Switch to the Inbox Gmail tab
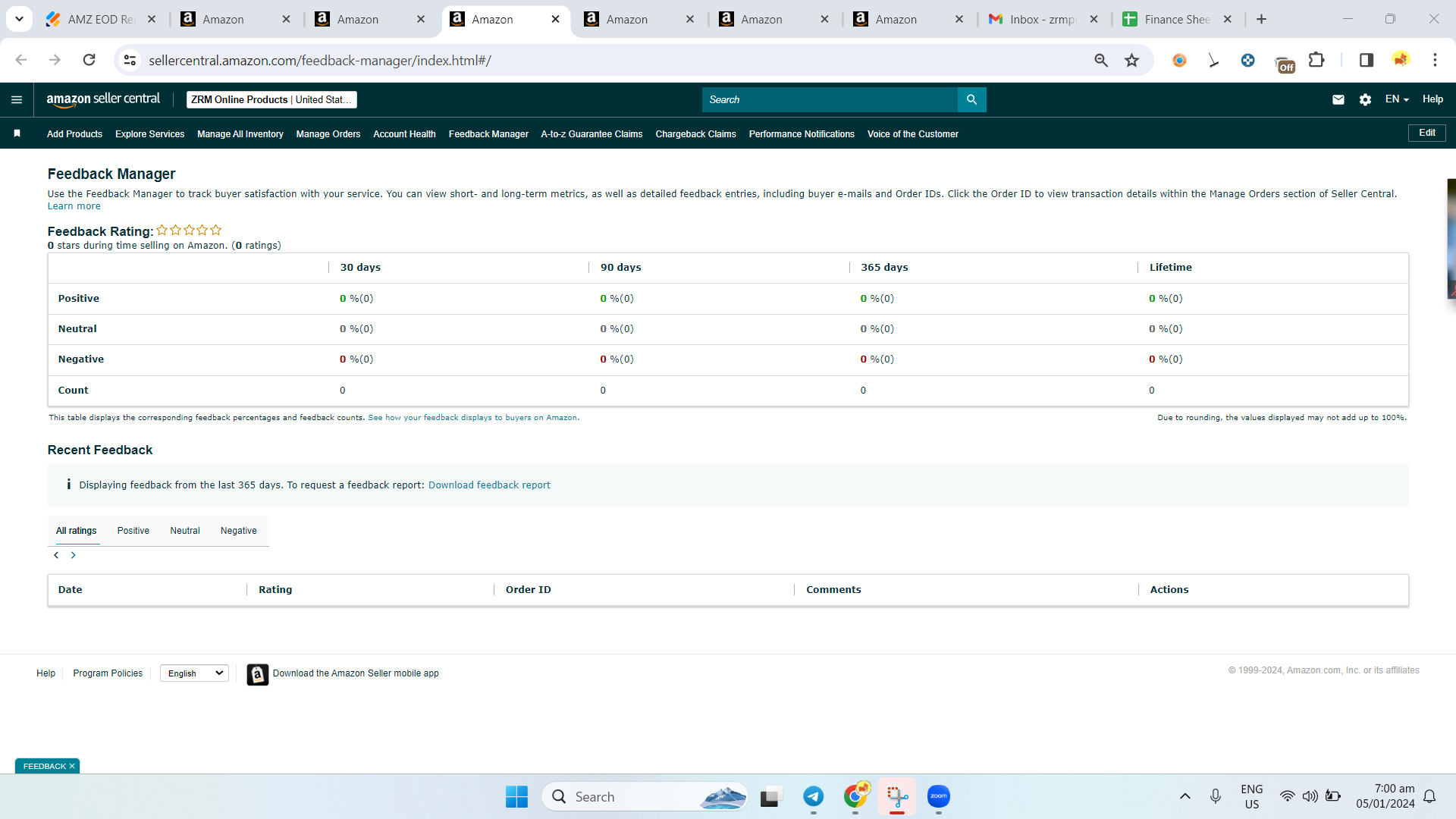Screen dimensions: 1456x819 coord(1043,20)
